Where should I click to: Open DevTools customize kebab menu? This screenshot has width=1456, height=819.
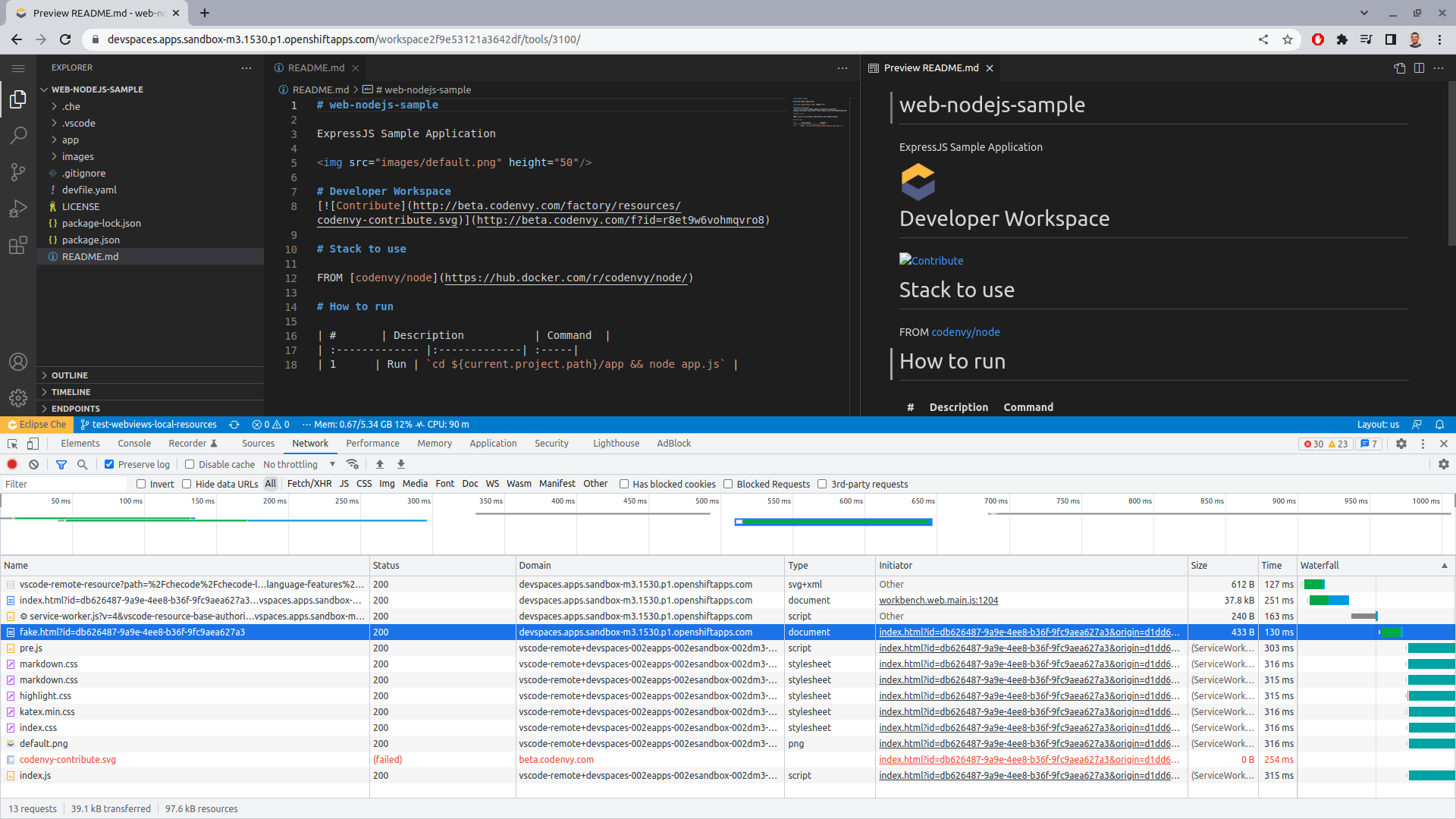pyautogui.click(x=1423, y=444)
